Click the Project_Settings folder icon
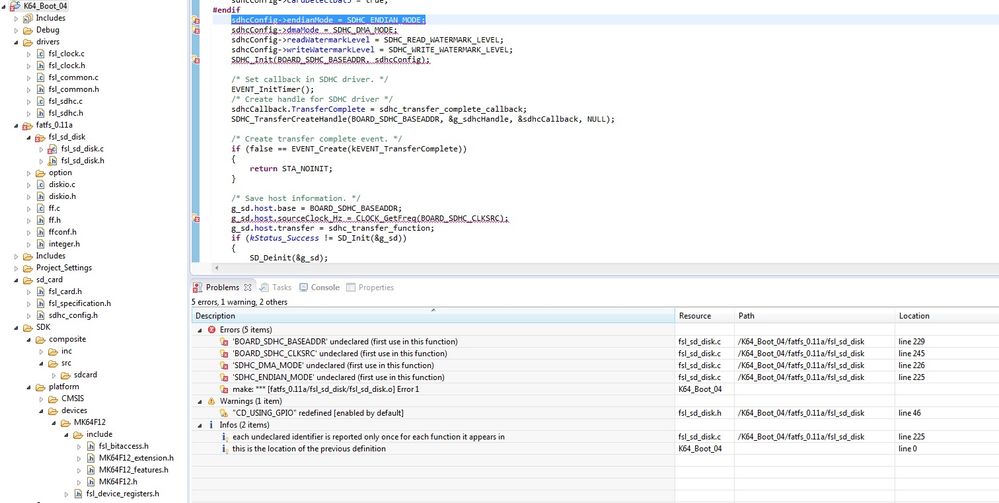The height and width of the screenshot is (503, 999). (28, 268)
